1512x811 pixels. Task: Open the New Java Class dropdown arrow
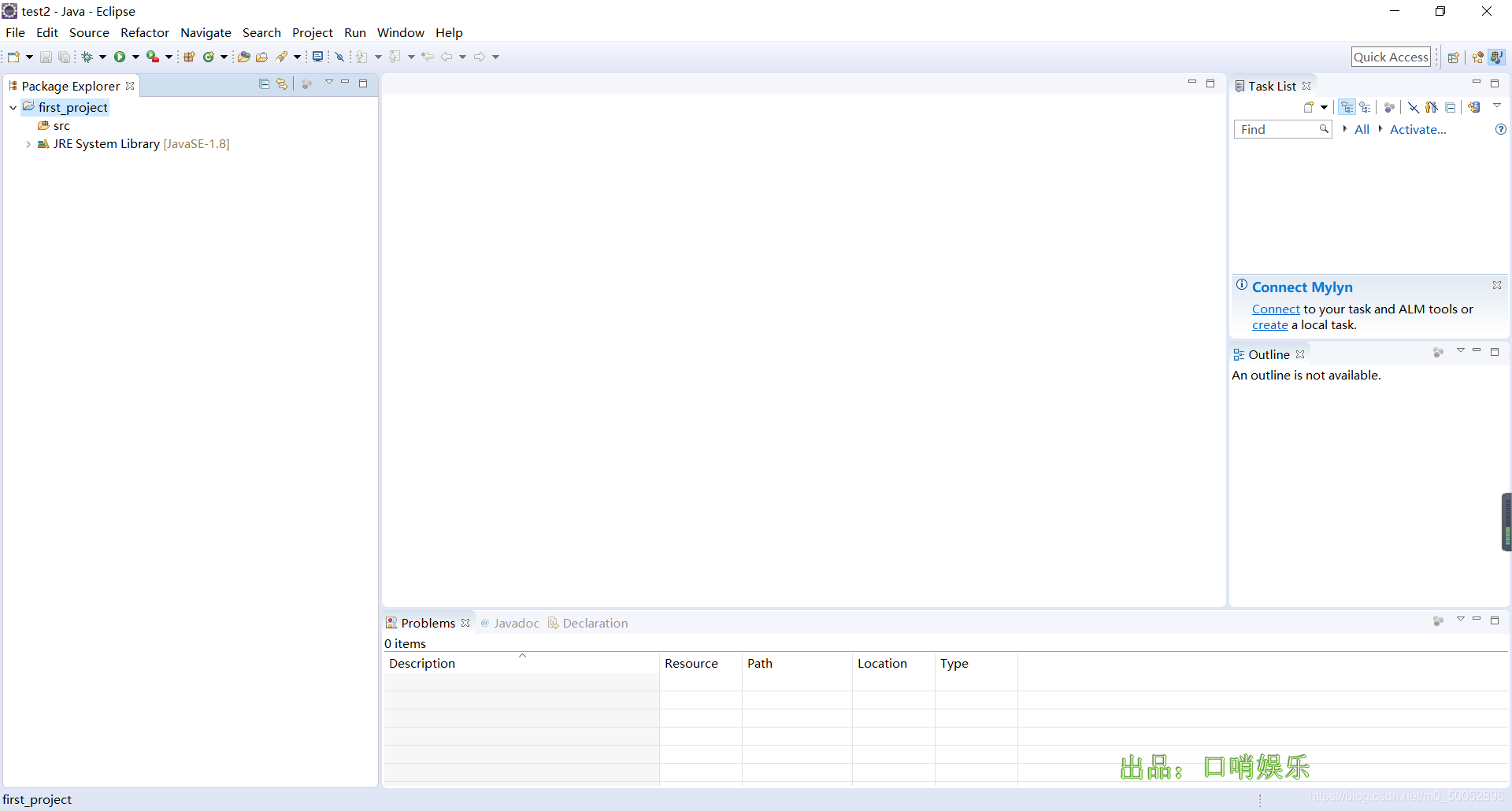coord(224,57)
